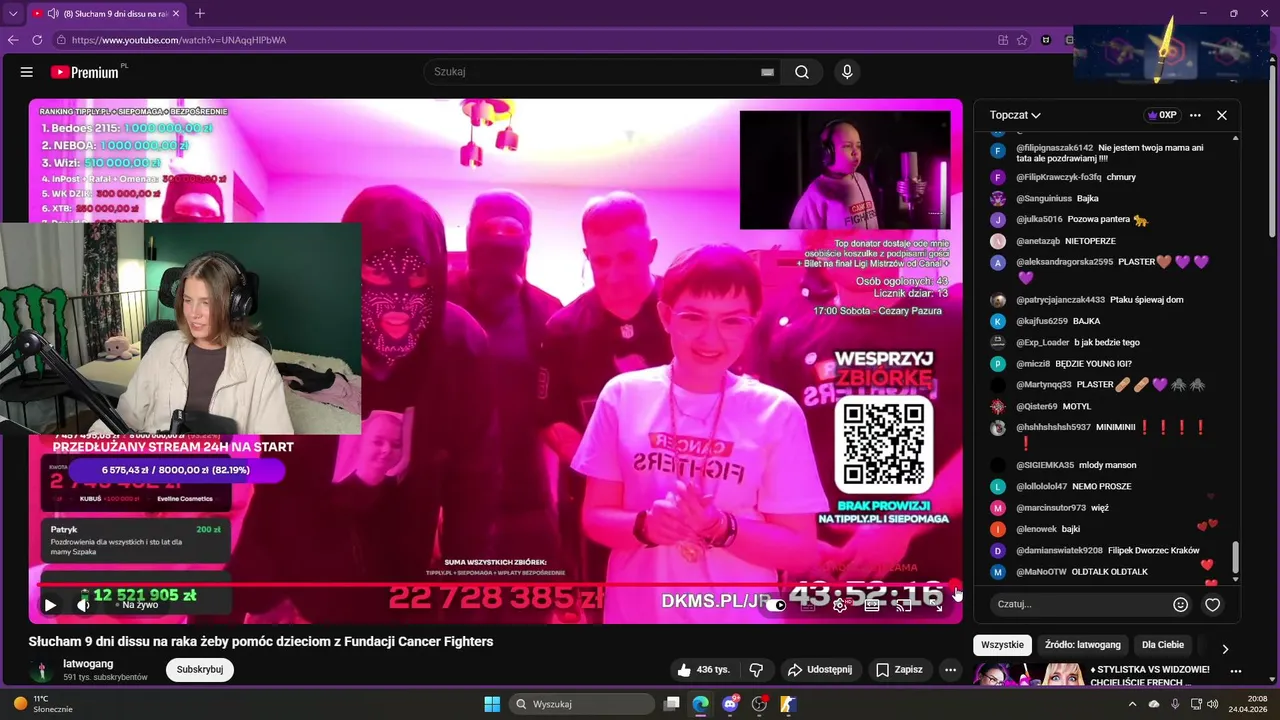Show hidden system tray icons
The image size is (1280, 720).
[1133, 704]
